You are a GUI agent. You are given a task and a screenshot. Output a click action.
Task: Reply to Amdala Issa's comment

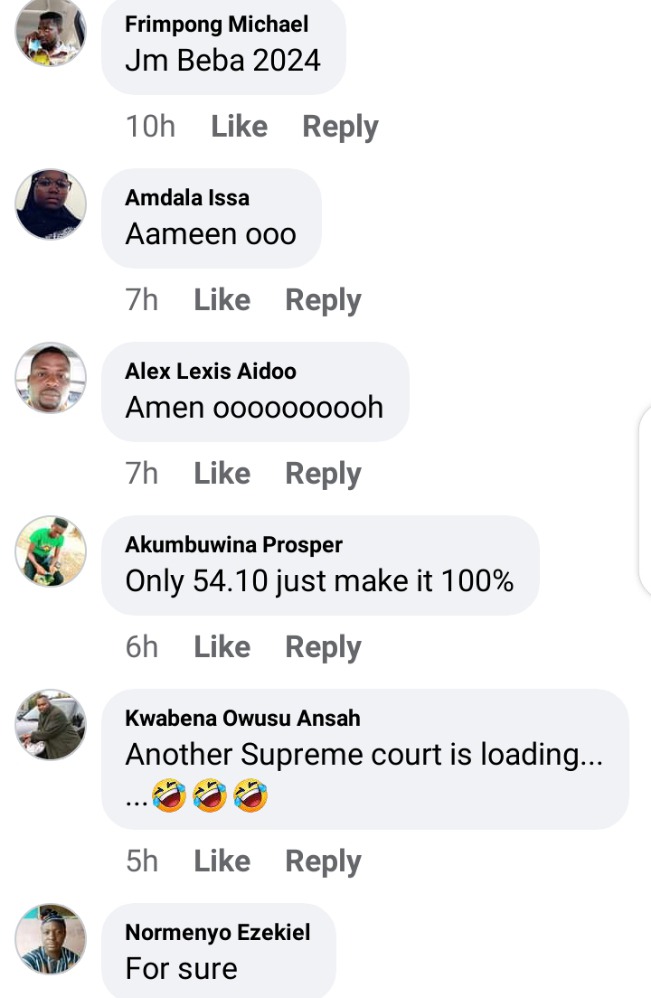[x=323, y=300]
